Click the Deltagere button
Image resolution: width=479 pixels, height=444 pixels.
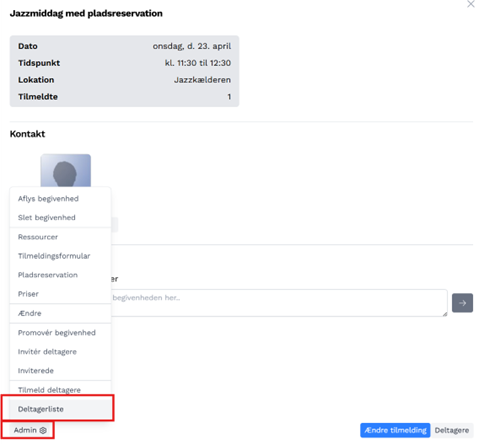click(x=452, y=430)
